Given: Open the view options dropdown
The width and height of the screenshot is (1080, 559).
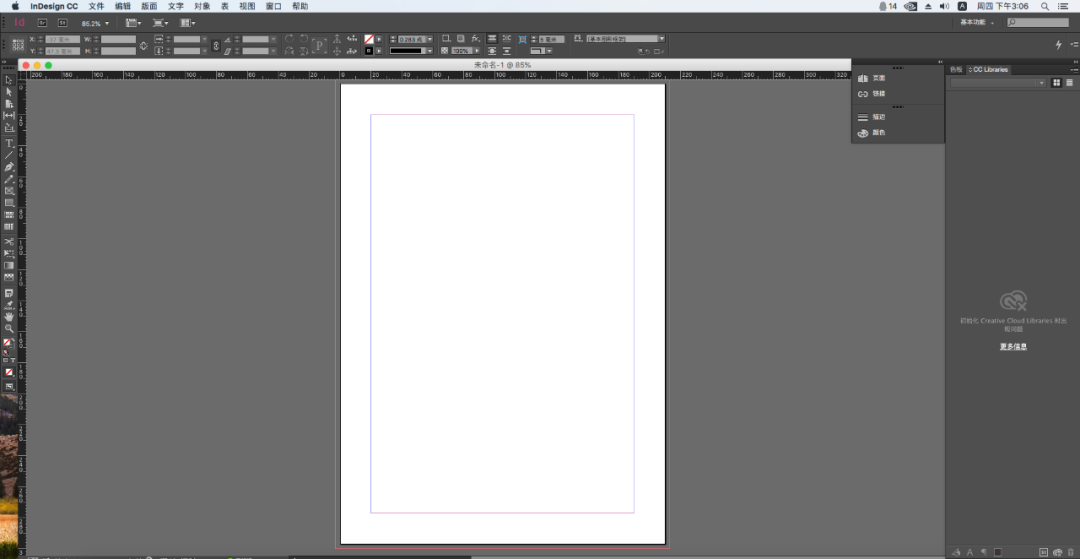Looking at the screenshot, I should (x=133, y=23).
